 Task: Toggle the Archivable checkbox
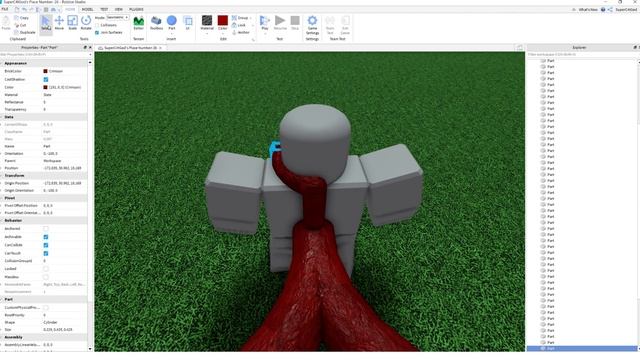pos(46,237)
